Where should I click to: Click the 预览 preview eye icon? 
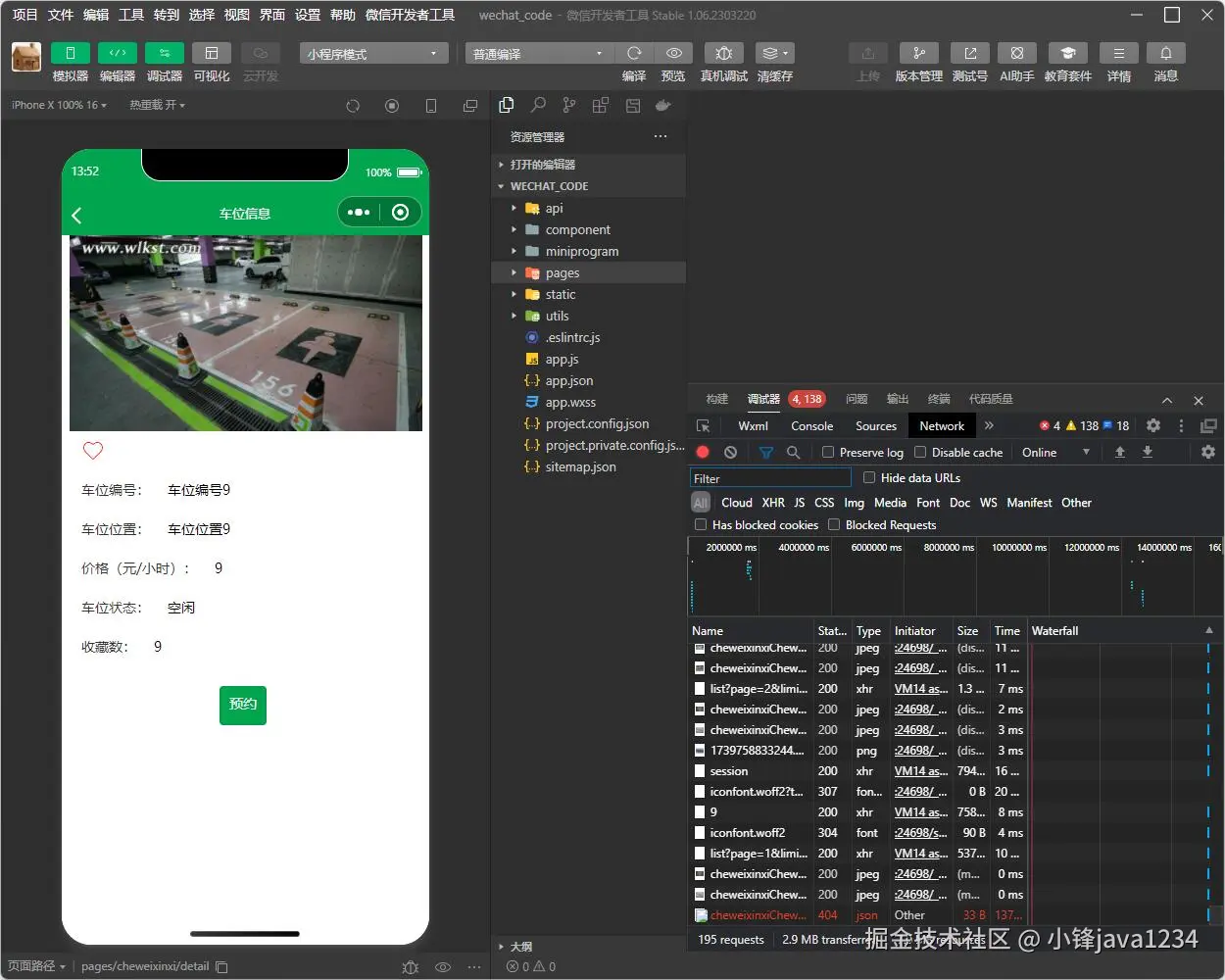tap(673, 53)
